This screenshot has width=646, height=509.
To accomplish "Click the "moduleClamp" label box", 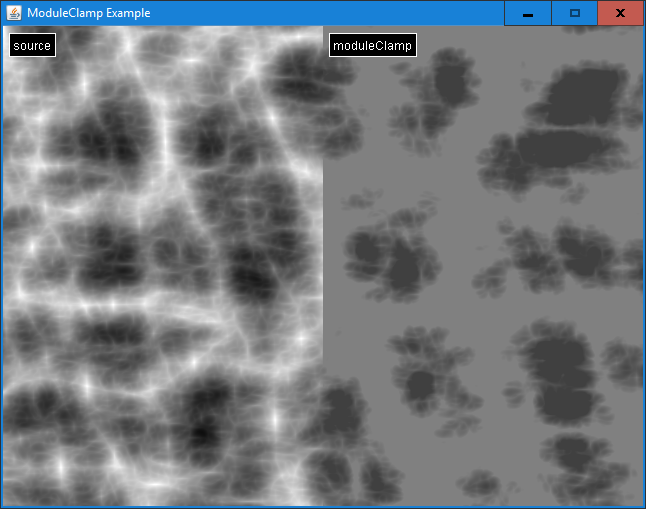I will pyautogui.click(x=372, y=46).
